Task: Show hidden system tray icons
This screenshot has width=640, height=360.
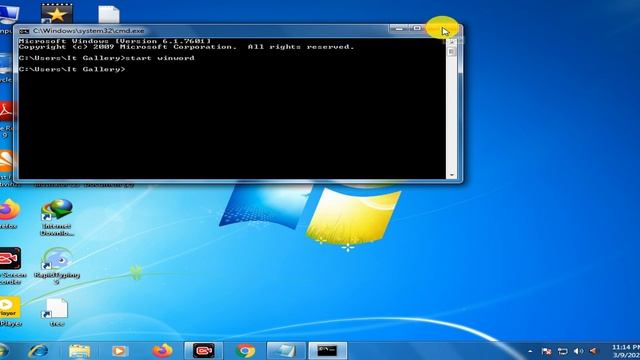Action: pos(530,351)
